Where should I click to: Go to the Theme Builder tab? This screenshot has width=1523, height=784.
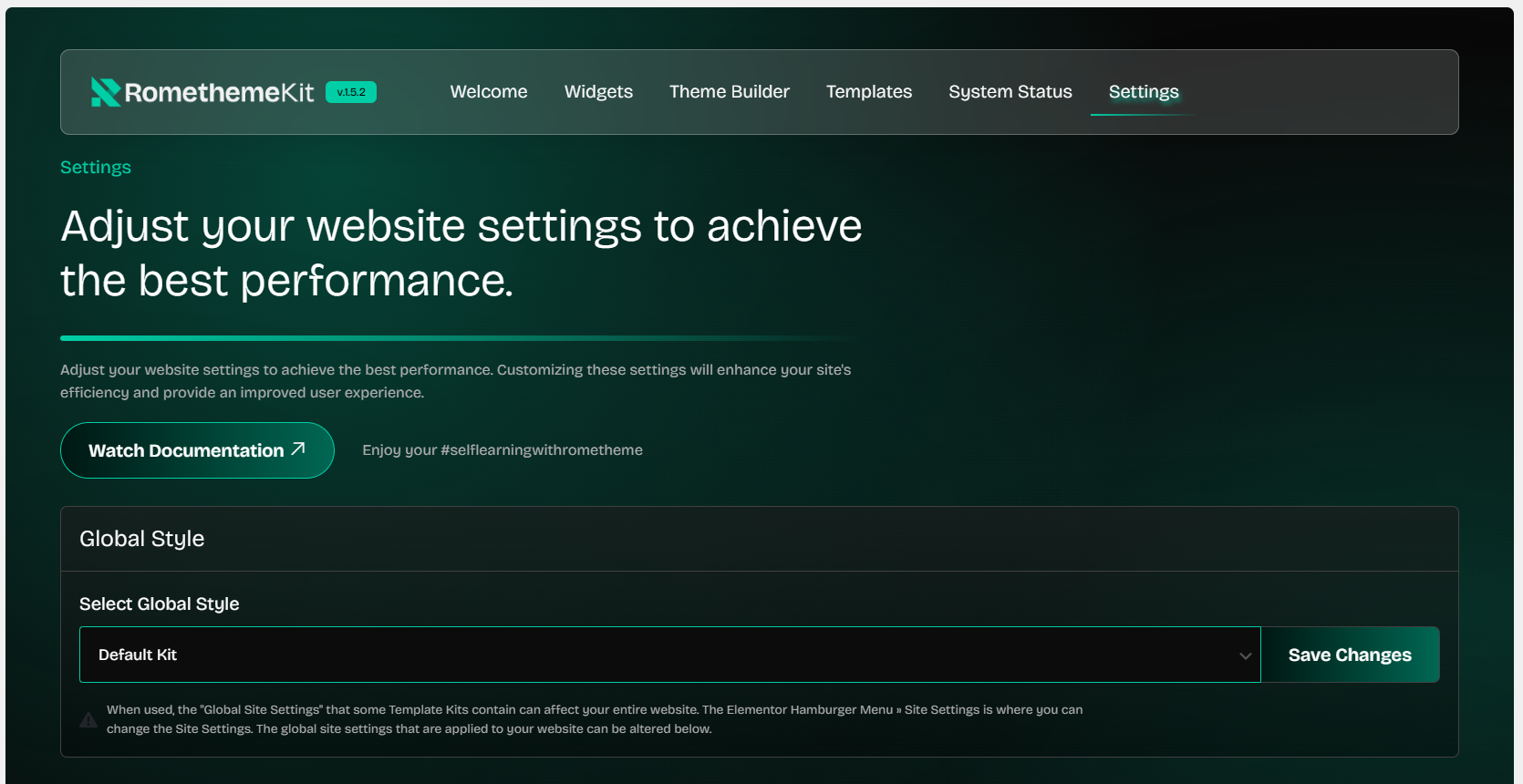pyautogui.click(x=730, y=92)
